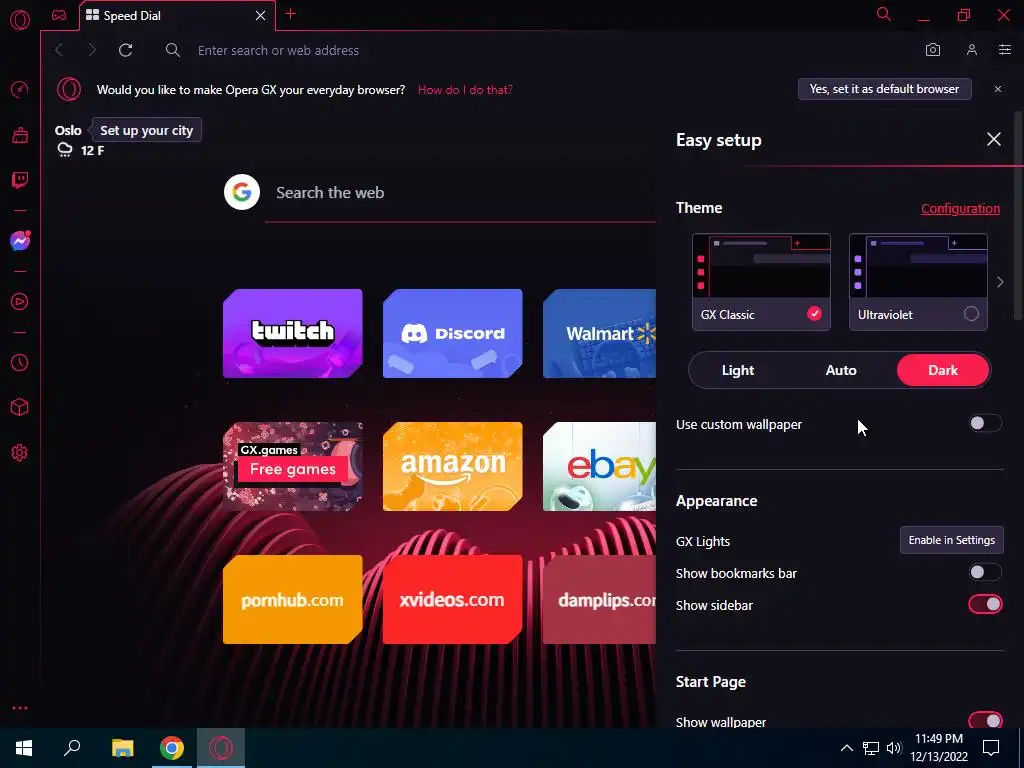1024x768 pixels.
Task: Open the taskbar clock and date
Action: 938,748
